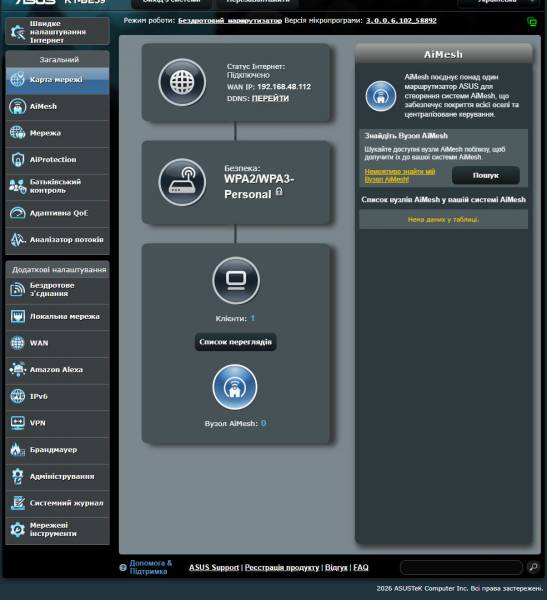Click the AiMesh description icon in right panel
The width and height of the screenshot is (547, 600).
pos(380,96)
